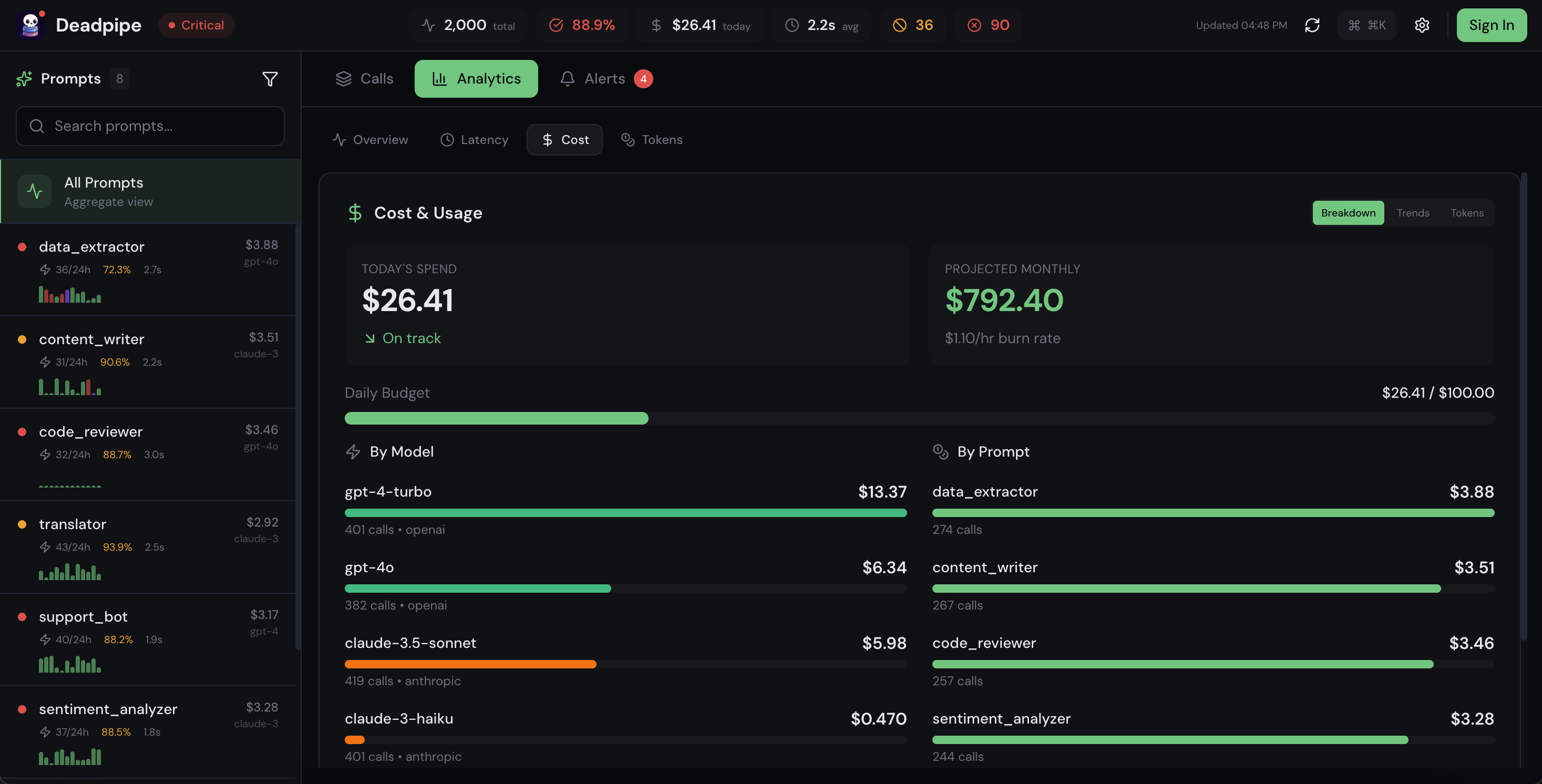The image size is (1542, 784).
Task: Open the filter icon in Prompts panel
Action: click(x=270, y=78)
